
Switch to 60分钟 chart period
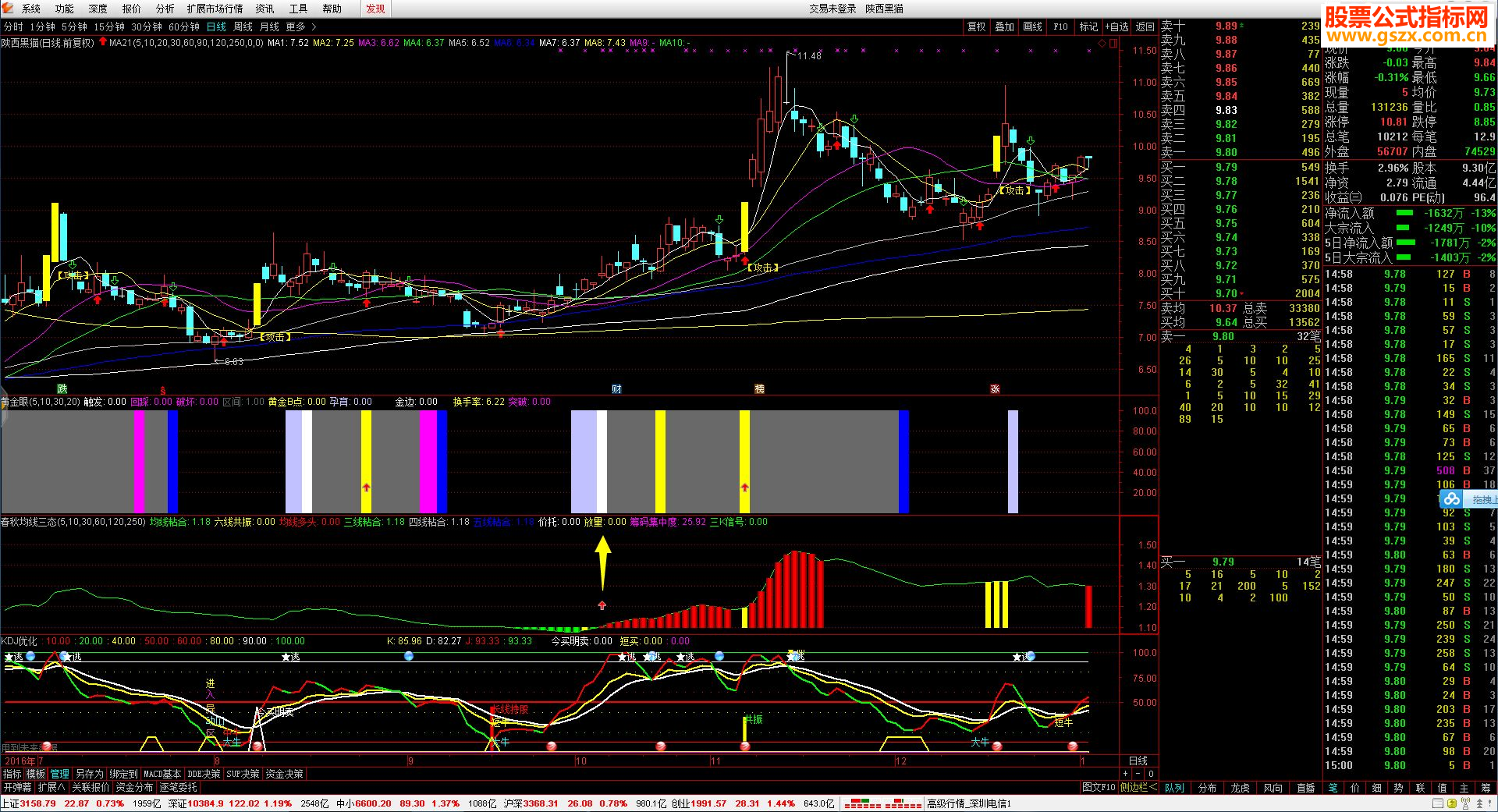184,27
